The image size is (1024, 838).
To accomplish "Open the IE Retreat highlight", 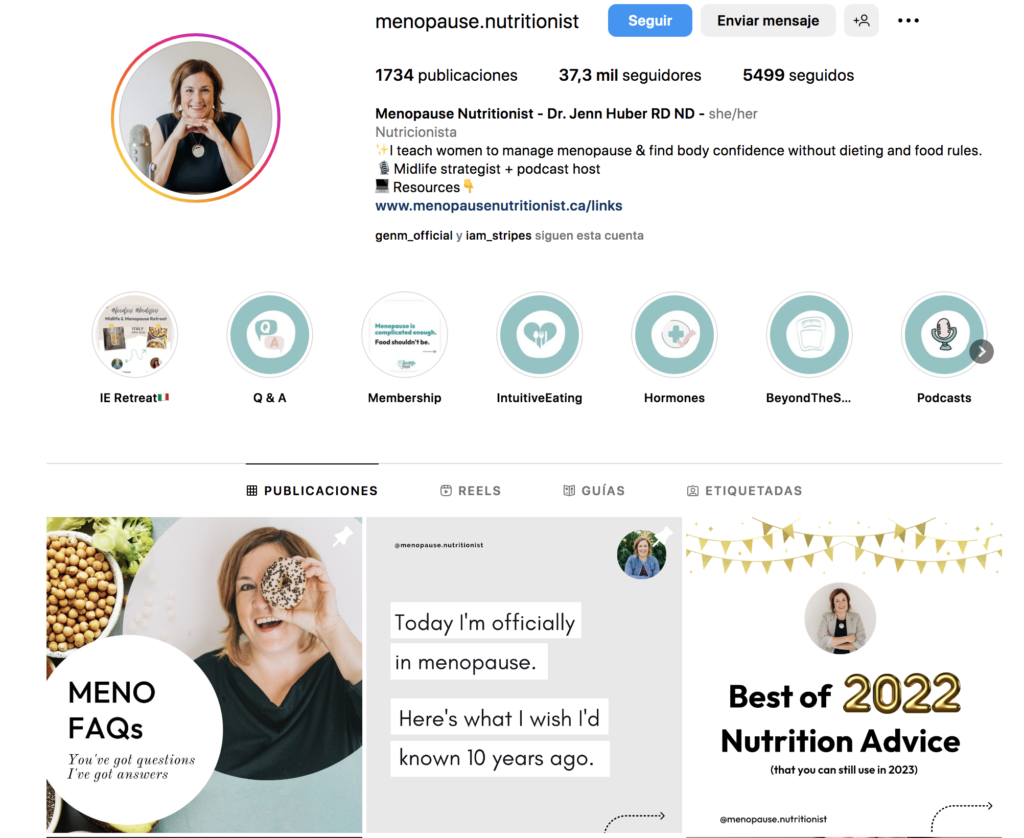I will [x=135, y=334].
